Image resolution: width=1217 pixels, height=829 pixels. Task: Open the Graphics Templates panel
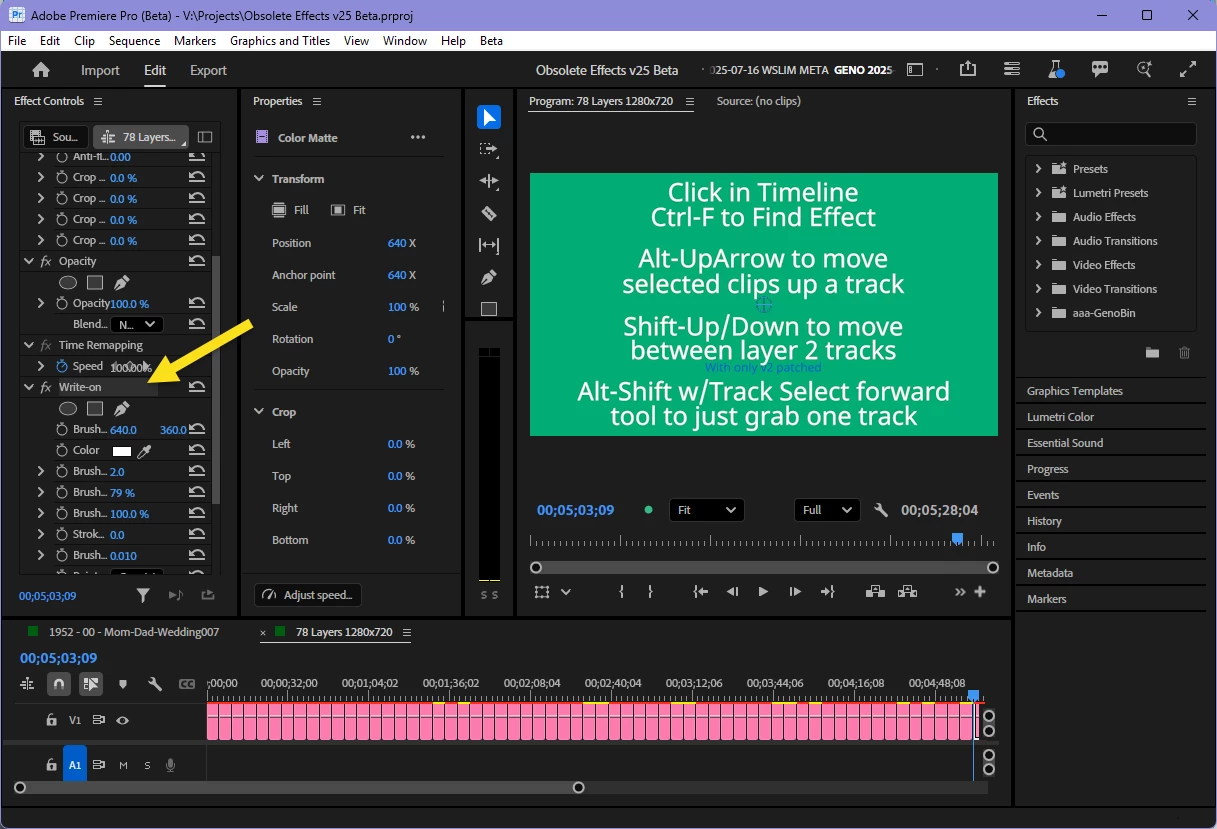point(1074,391)
